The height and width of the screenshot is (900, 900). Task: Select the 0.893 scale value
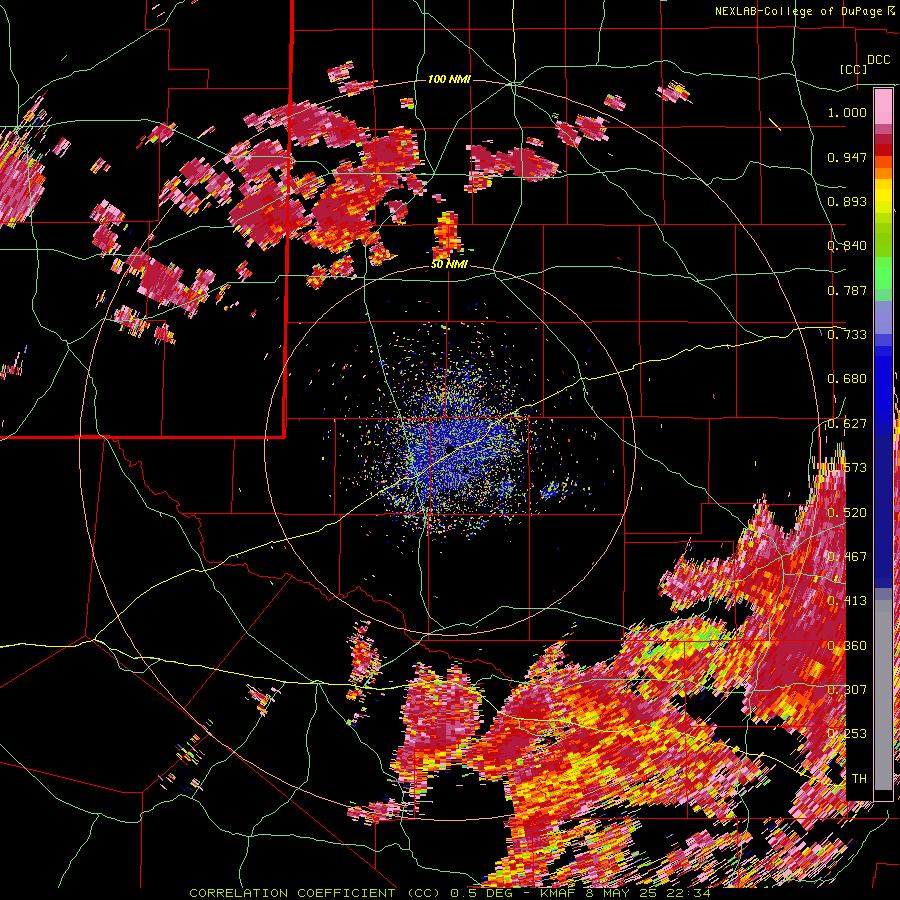click(847, 201)
